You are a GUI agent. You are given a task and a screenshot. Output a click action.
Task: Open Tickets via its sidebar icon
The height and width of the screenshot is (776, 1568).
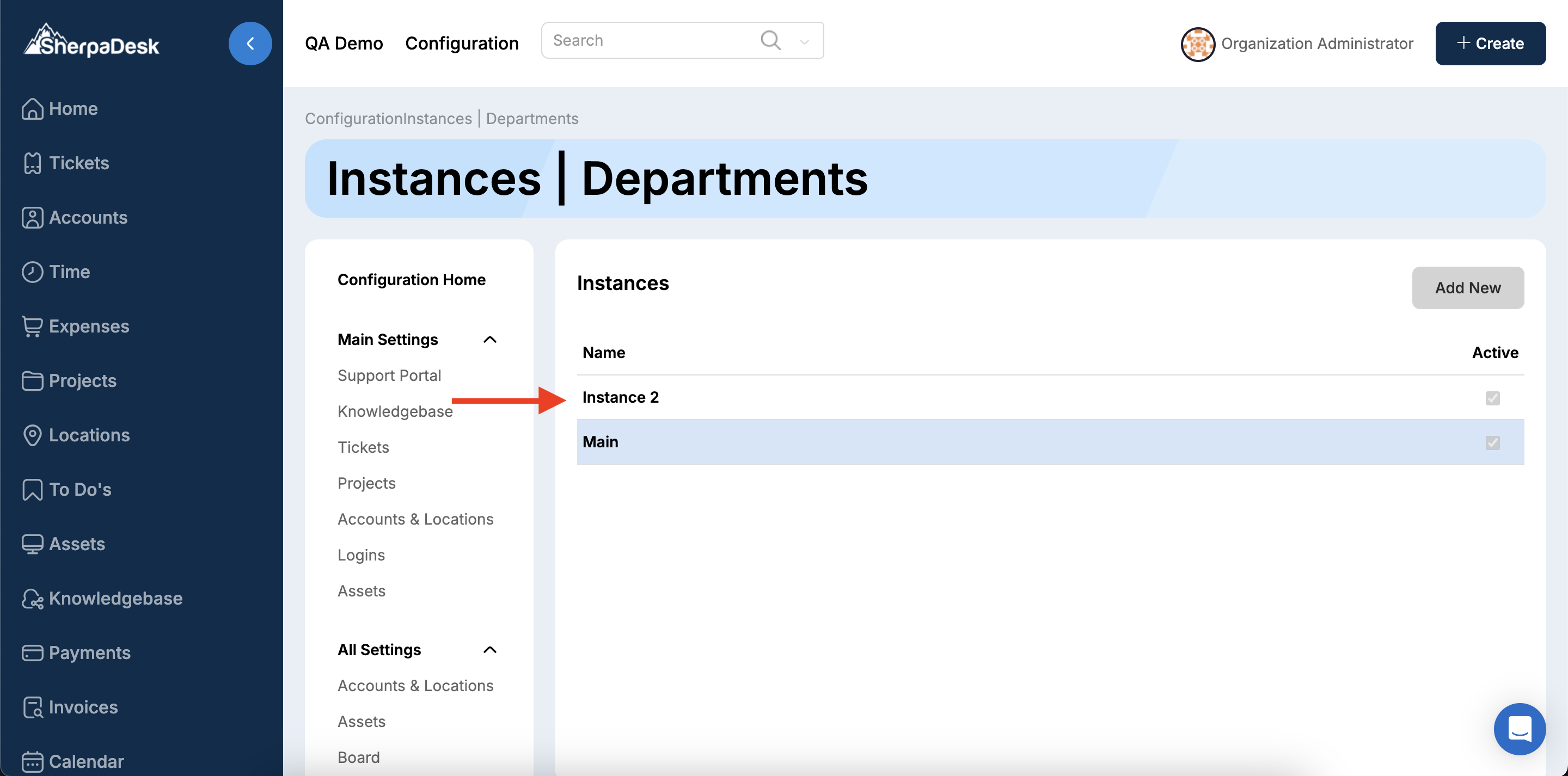[x=32, y=163]
